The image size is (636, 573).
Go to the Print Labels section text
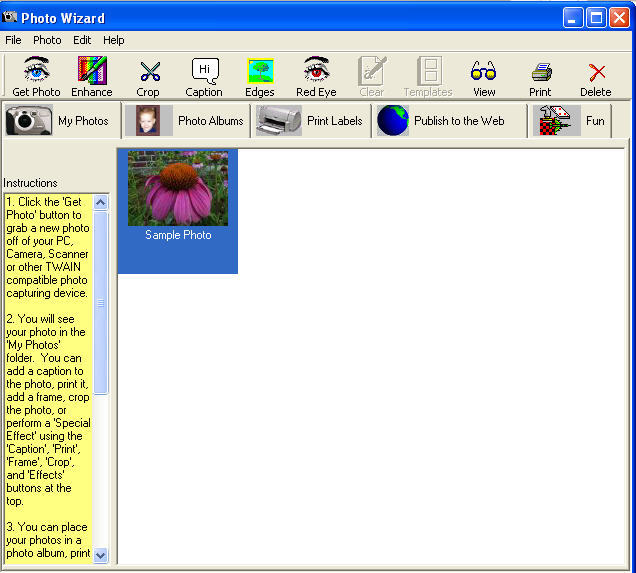(x=335, y=121)
